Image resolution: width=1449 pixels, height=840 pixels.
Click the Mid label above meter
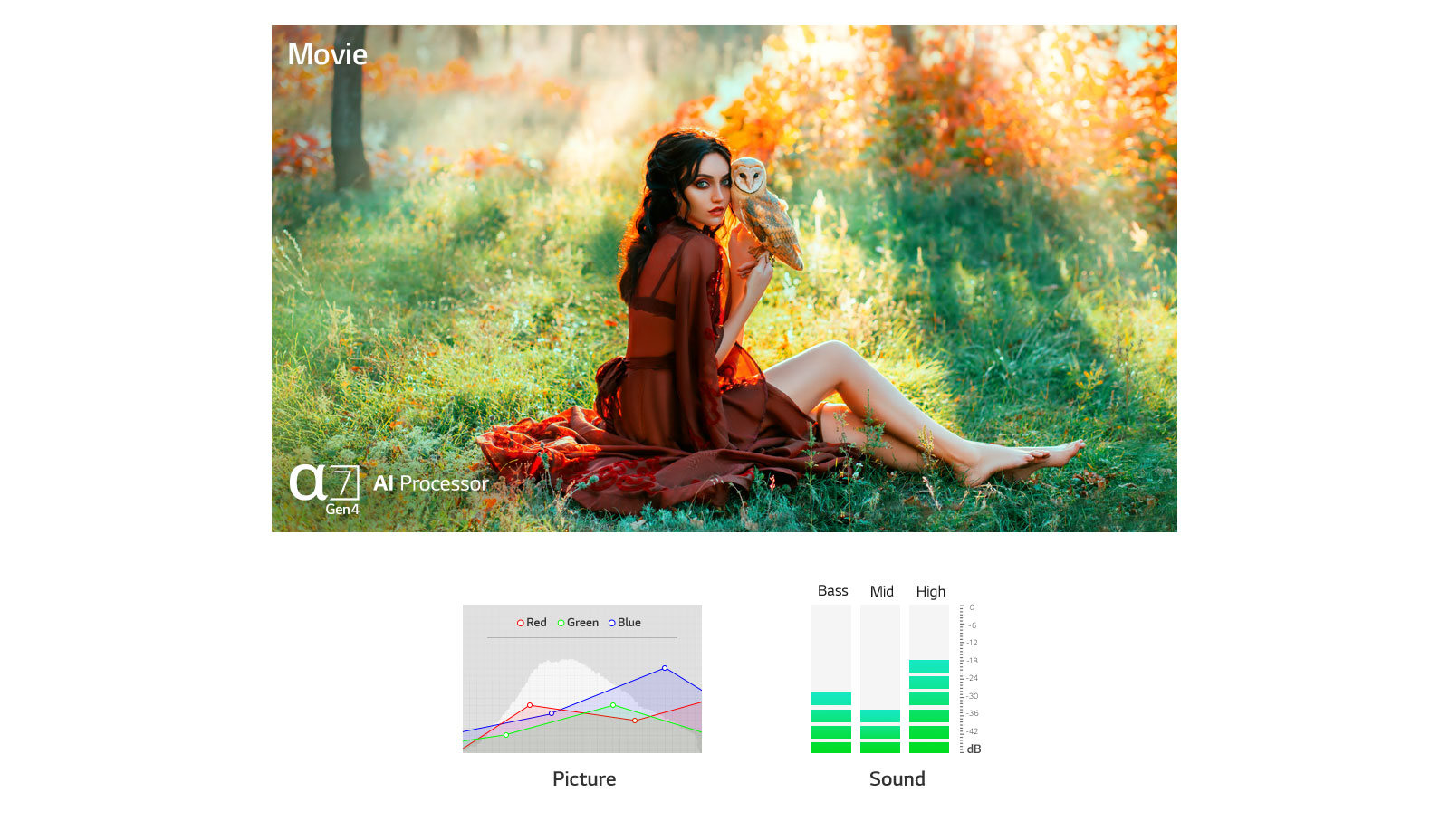(x=882, y=591)
